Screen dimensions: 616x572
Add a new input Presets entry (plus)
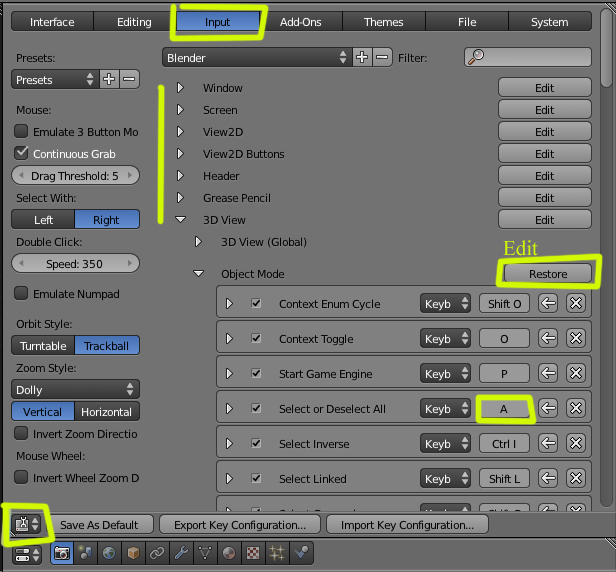pos(109,79)
